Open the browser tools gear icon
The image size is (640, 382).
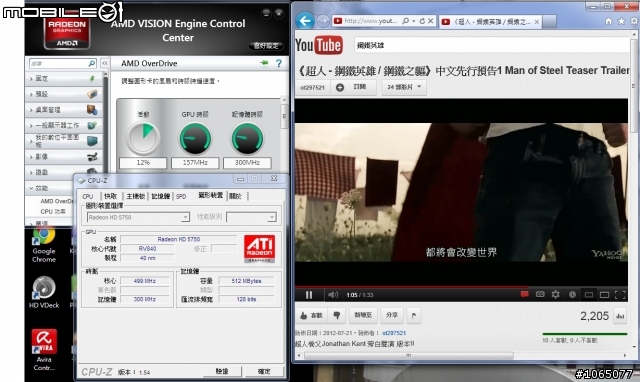pyautogui.click(x=634, y=21)
